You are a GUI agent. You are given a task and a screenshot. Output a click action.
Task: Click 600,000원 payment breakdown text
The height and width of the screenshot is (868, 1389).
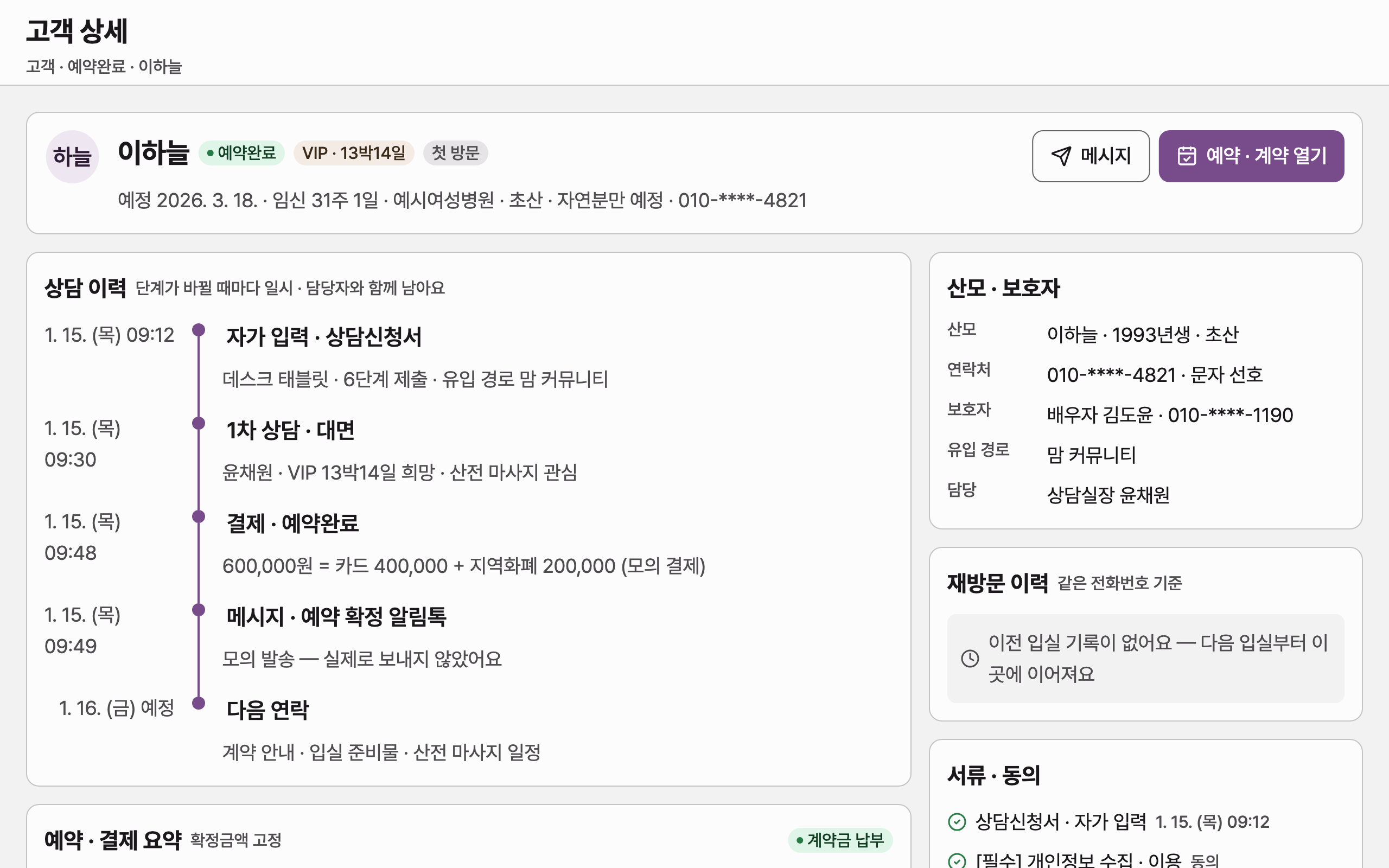pos(464,566)
